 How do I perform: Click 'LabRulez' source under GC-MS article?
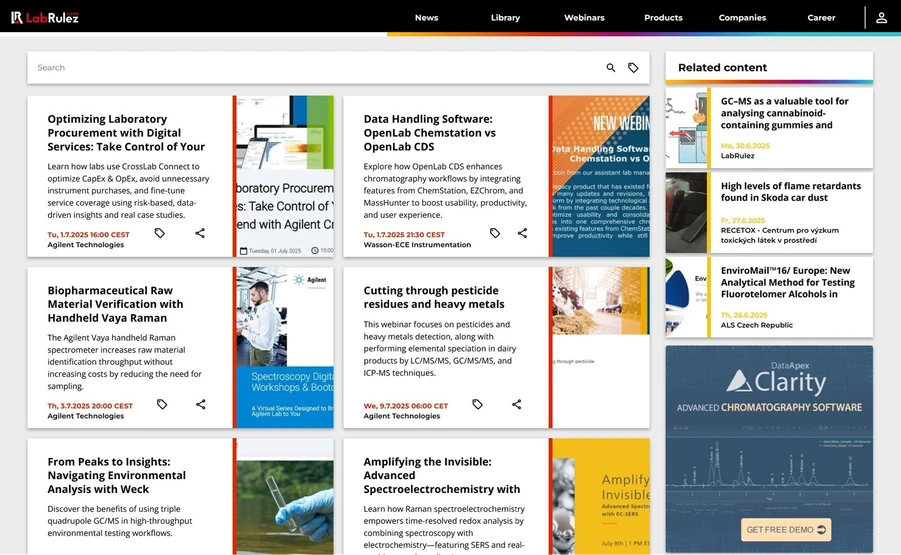(738, 156)
